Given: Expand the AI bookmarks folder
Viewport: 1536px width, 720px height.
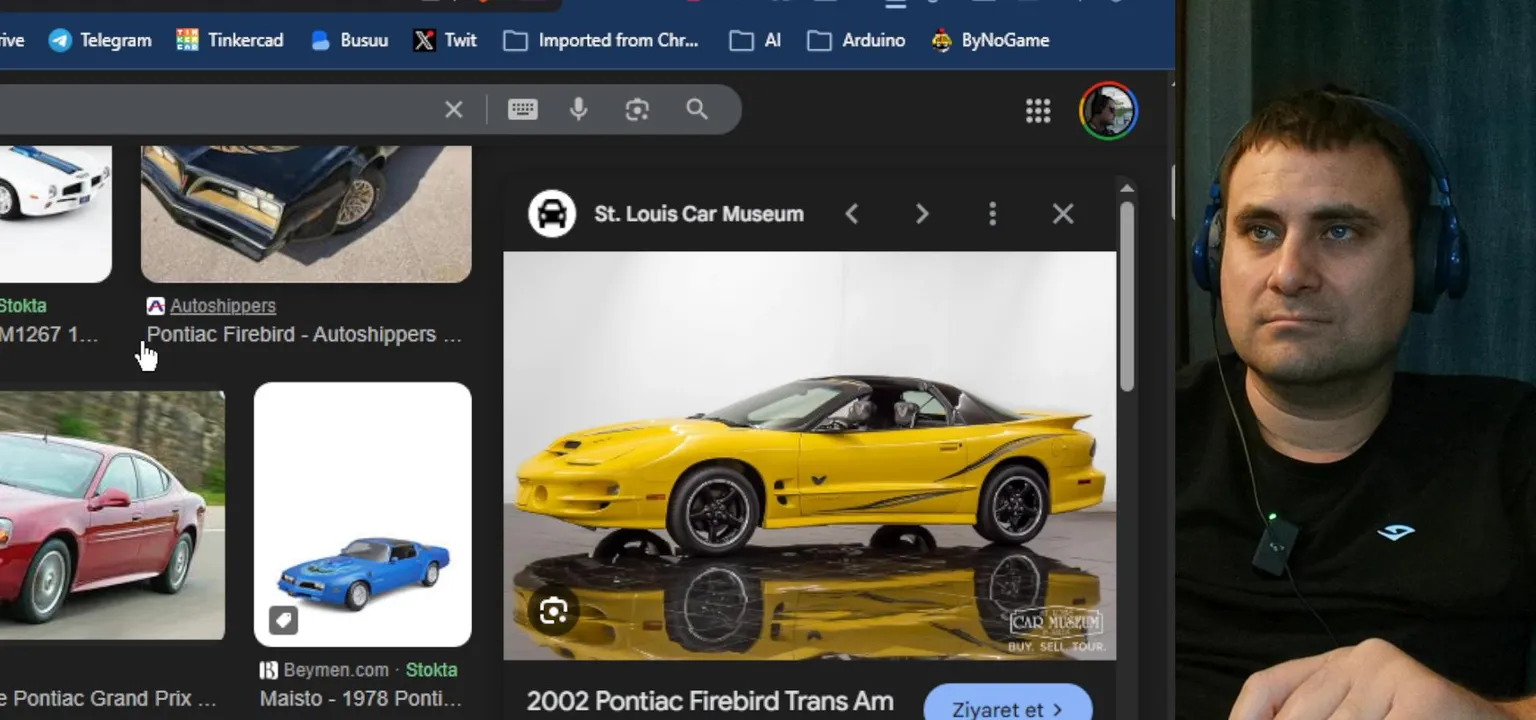Looking at the screenshot, I should (755, 40).
